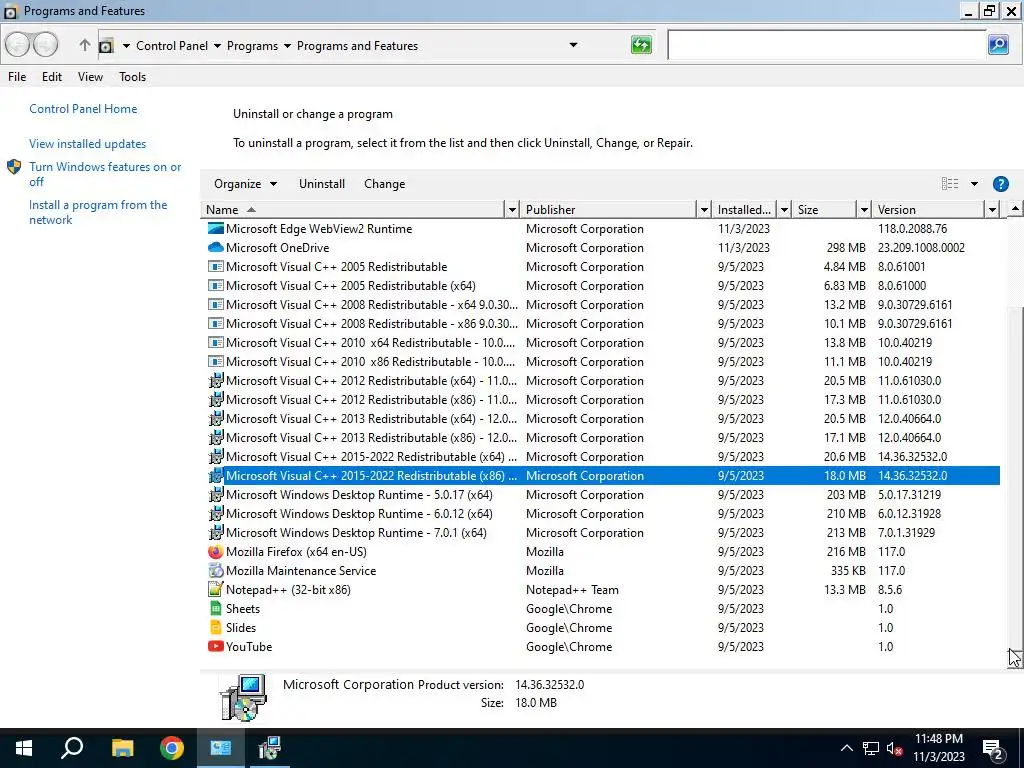Screen dimensions: 1024x768
Task: Open the Tools menu
Action: pos(133,76)
